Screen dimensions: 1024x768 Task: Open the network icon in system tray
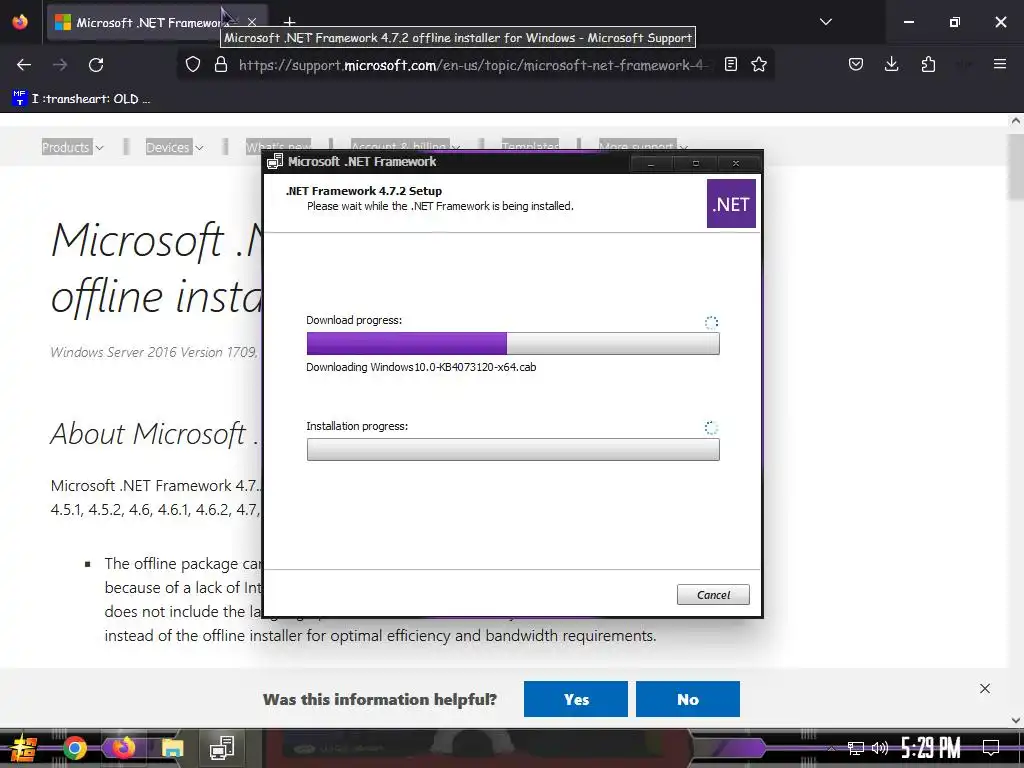[x=856, y=748]
